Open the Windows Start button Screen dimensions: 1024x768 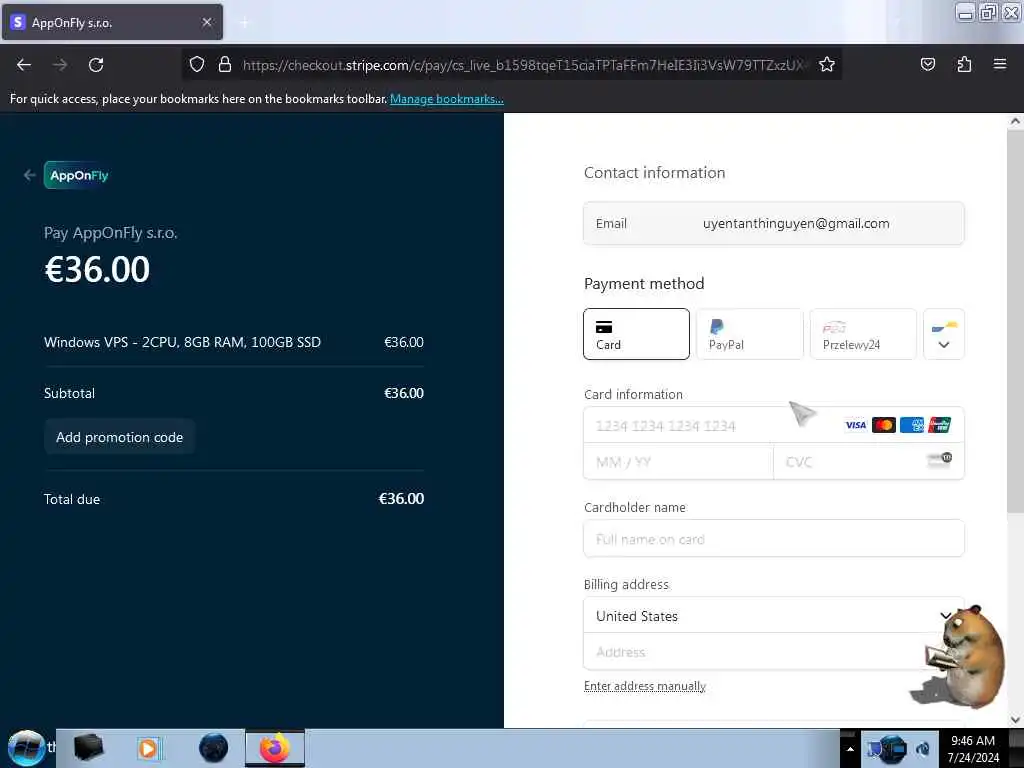coord(26,748)
